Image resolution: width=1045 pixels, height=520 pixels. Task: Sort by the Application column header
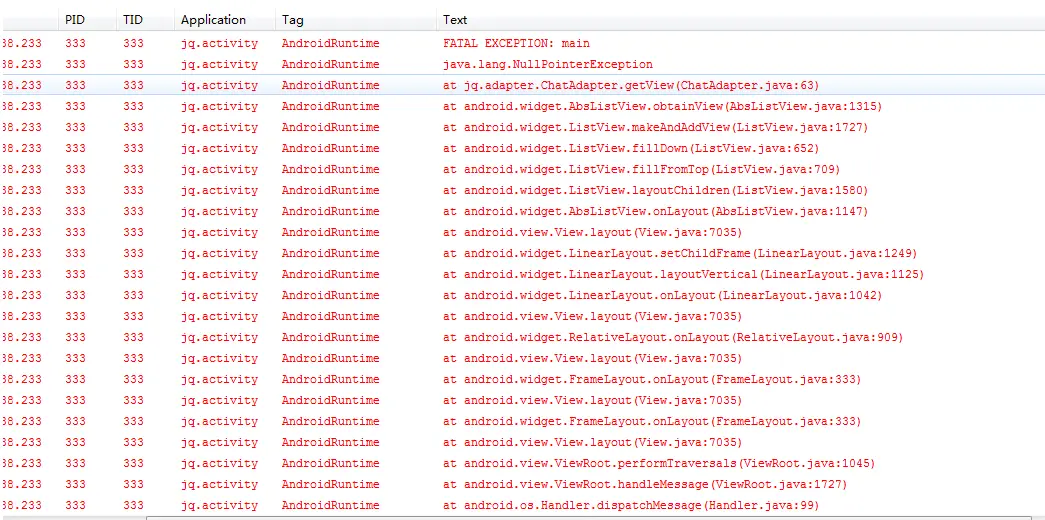[x=225, y=20]
